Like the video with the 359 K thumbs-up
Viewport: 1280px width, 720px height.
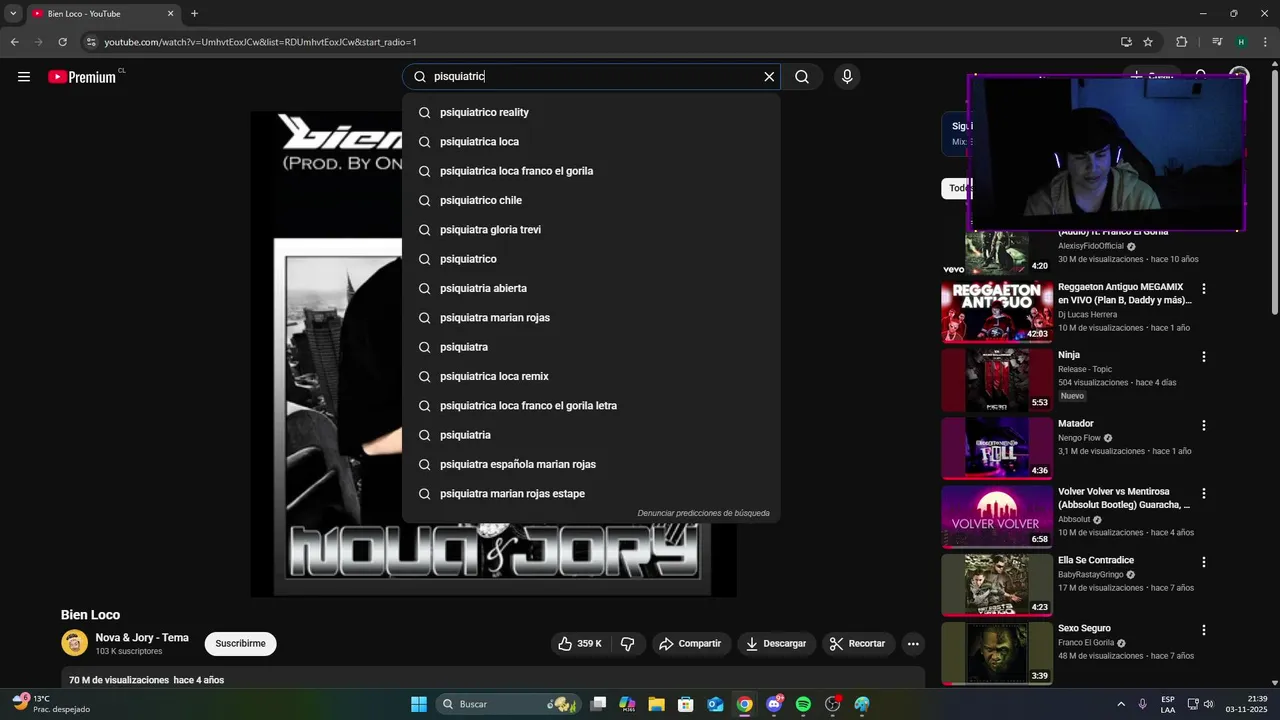[581, 644]
